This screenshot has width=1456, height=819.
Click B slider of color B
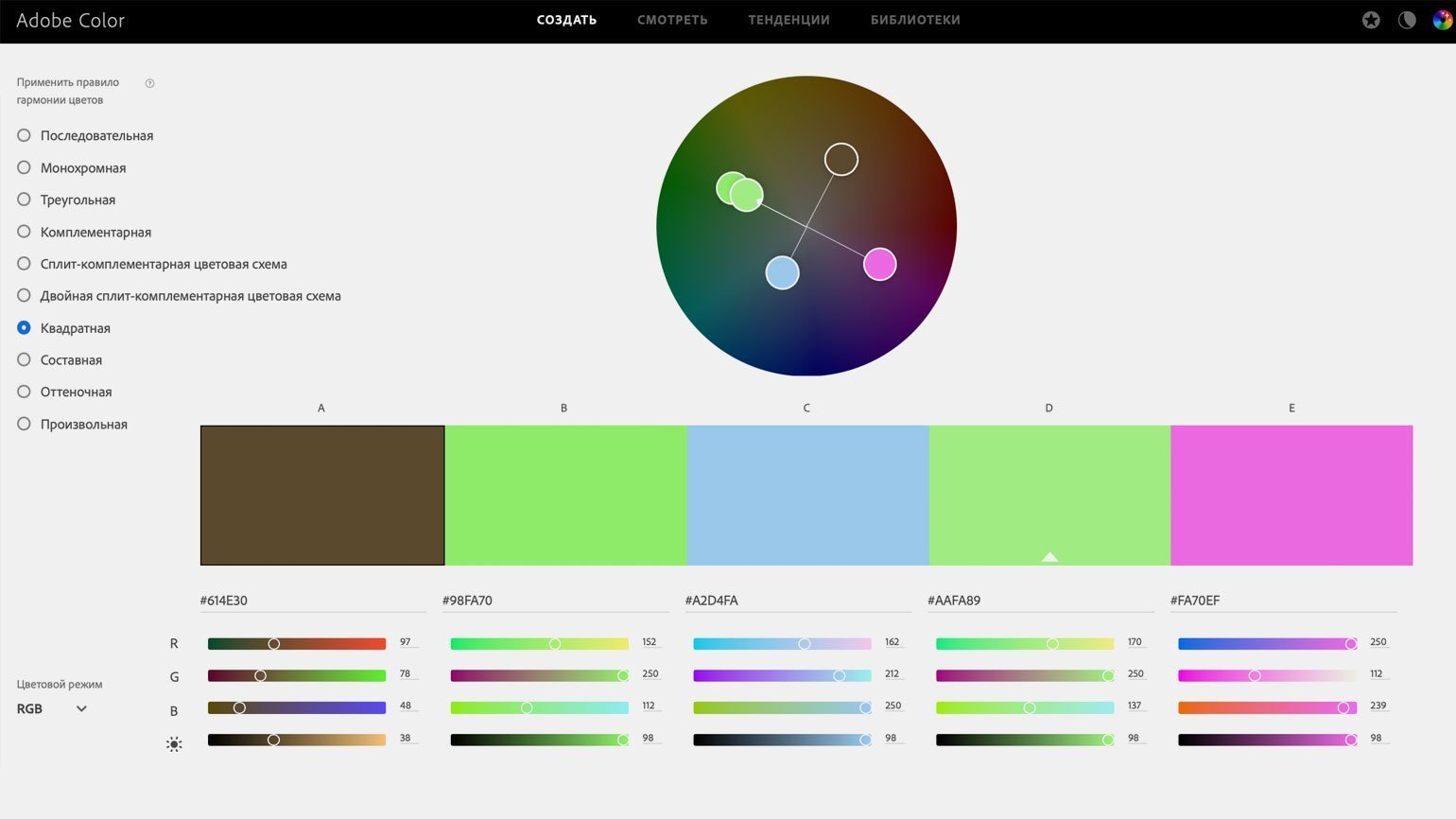click(540, 707)
